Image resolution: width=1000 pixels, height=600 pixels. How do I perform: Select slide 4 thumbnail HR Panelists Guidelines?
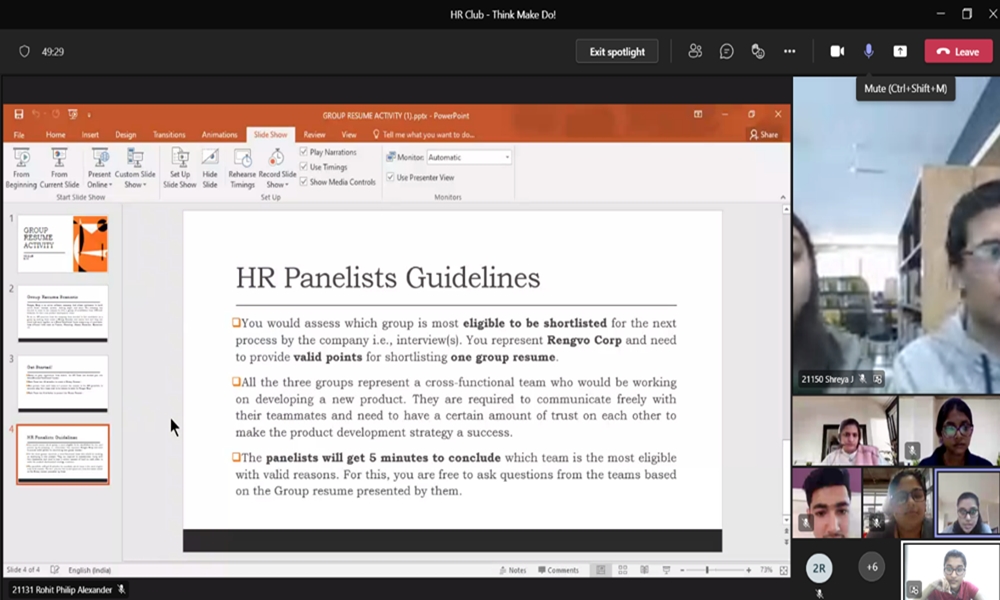click(x=62, y=455)
